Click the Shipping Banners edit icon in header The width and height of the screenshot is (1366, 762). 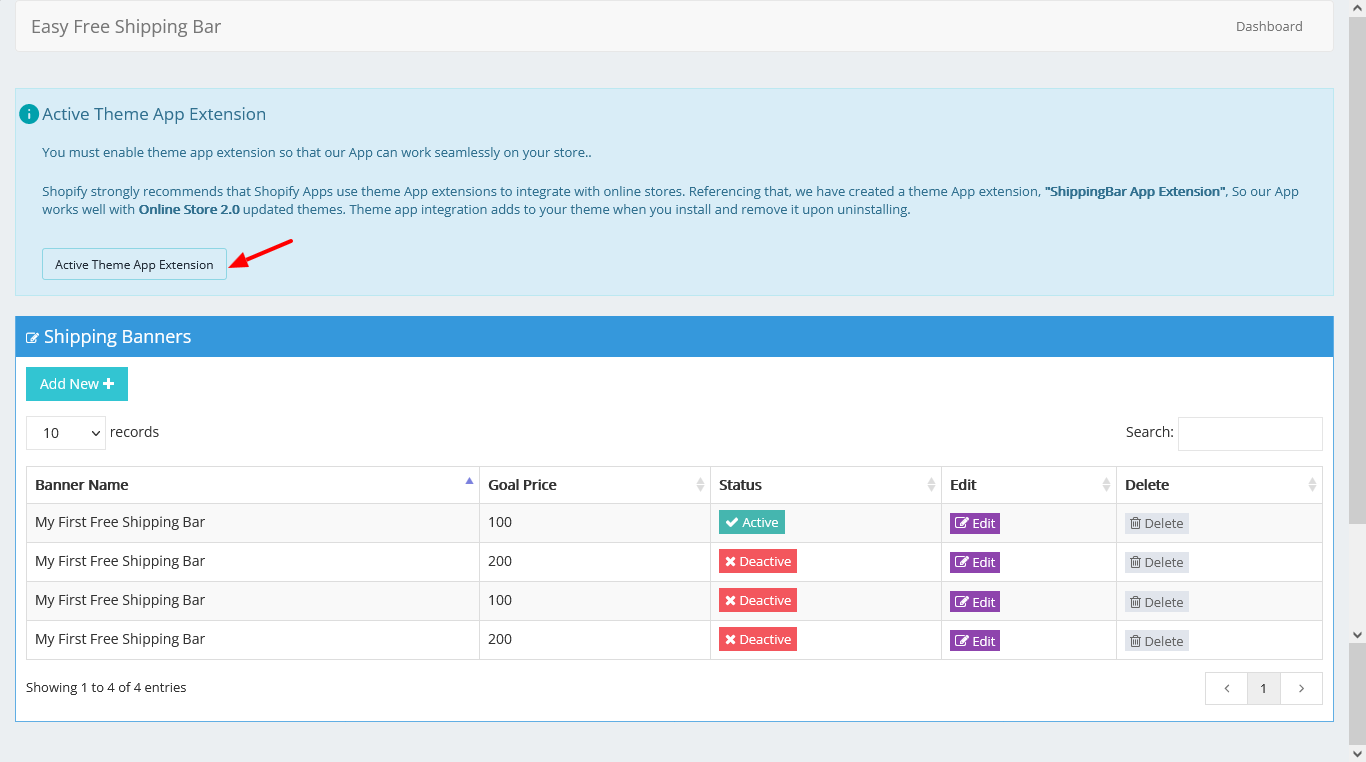pyautogui.click(x=32, y=338)
